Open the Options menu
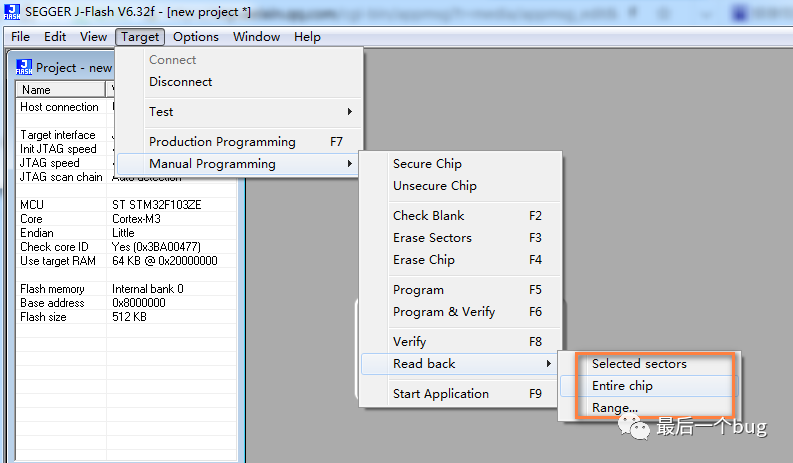Image resolution: width=793 pixels, height=463 pixels. (196, 37)
